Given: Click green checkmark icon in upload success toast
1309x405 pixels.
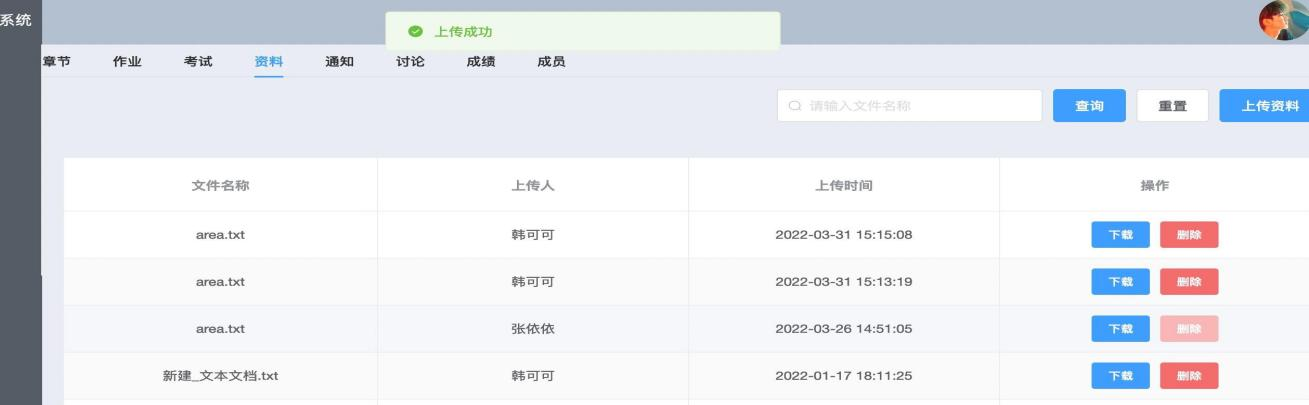Looking at the screenshot, I should coord(415,32).
